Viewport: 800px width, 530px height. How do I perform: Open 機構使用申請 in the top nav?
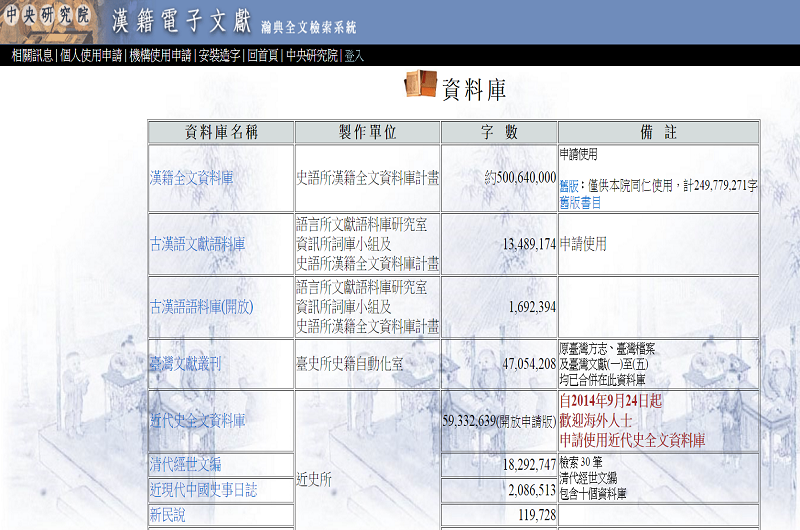[x=160, y=55]
